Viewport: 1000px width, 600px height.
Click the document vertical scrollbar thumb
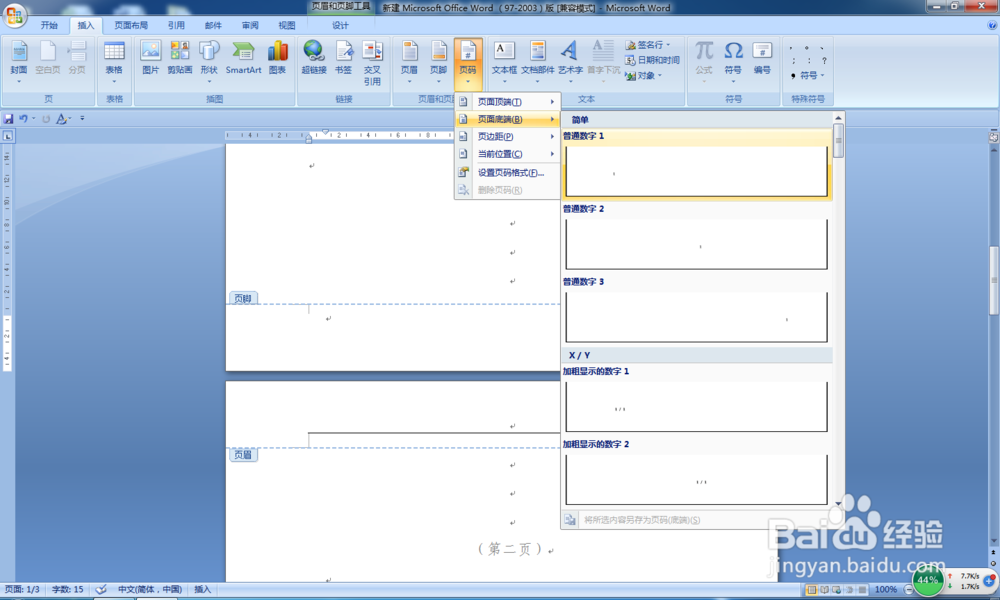click(x=994, y=280)
